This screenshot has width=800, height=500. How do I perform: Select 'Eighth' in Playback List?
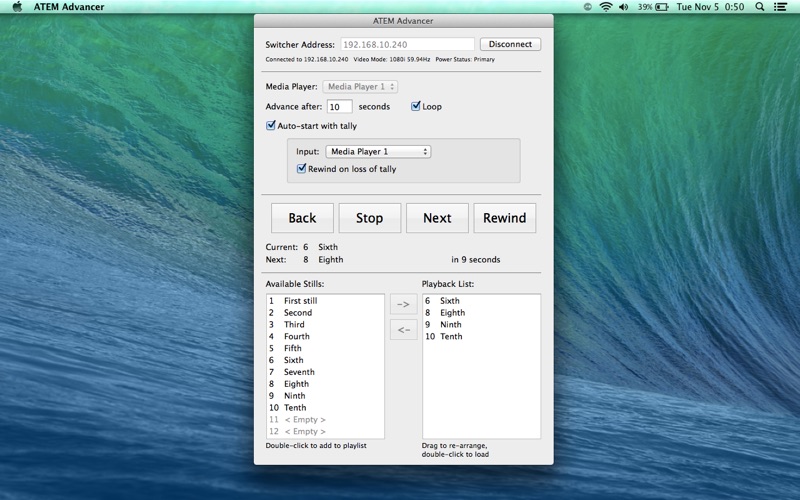coord(481,313)
